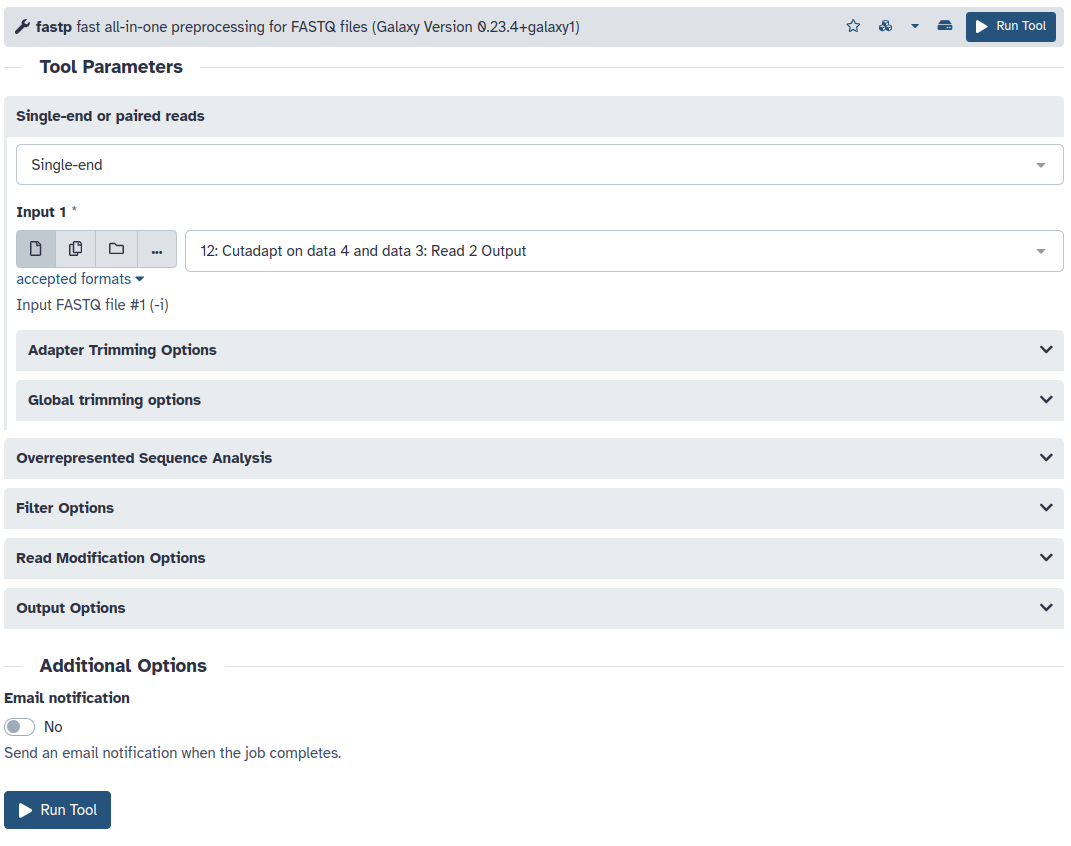Screen dimensions: 1071x846
Task: Open the Single-end reads type dropdown
Action: [x=539, y=165]
